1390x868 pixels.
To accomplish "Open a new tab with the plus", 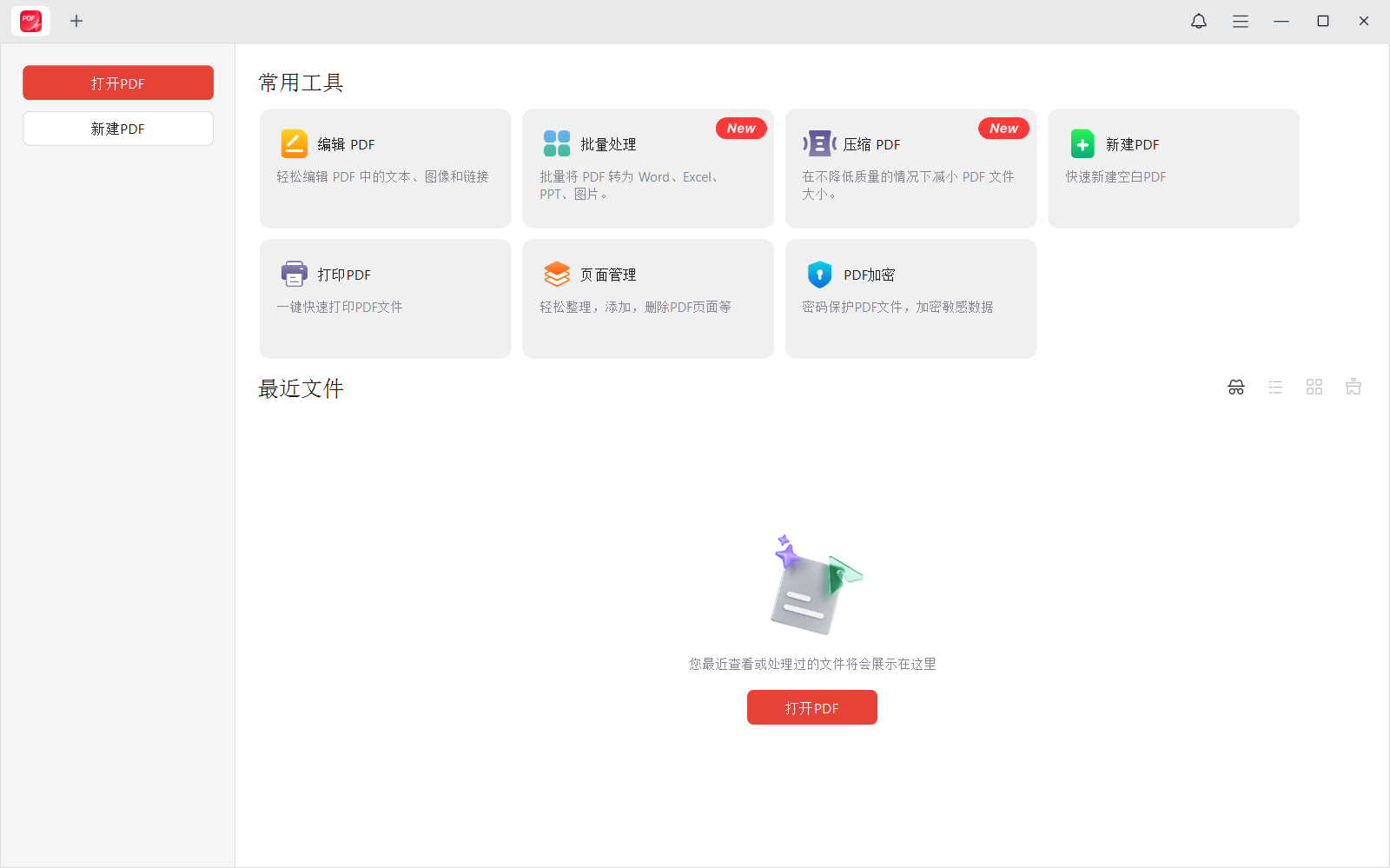I will pyautogui.click(x=76, y=20).
